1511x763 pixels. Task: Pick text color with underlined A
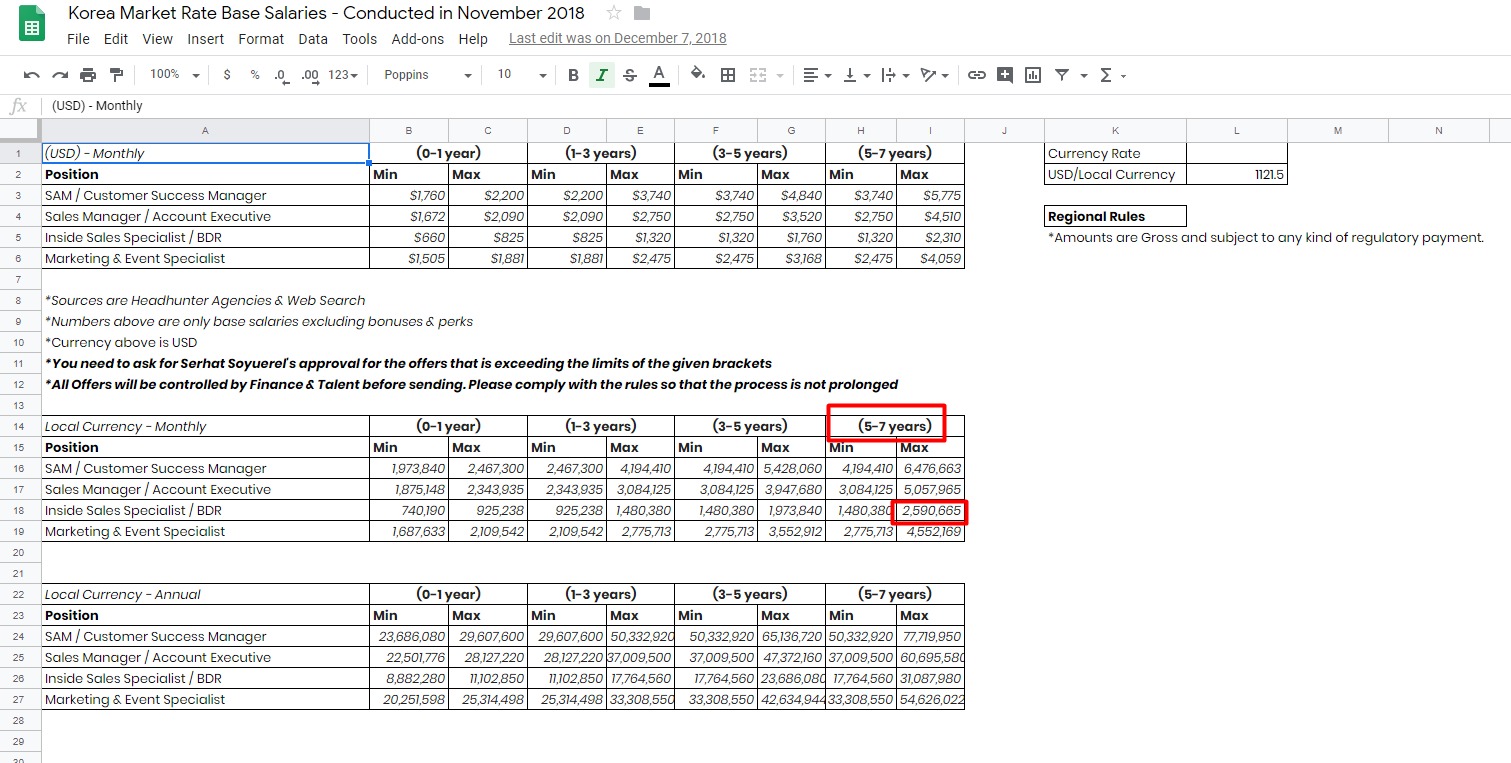659,75
